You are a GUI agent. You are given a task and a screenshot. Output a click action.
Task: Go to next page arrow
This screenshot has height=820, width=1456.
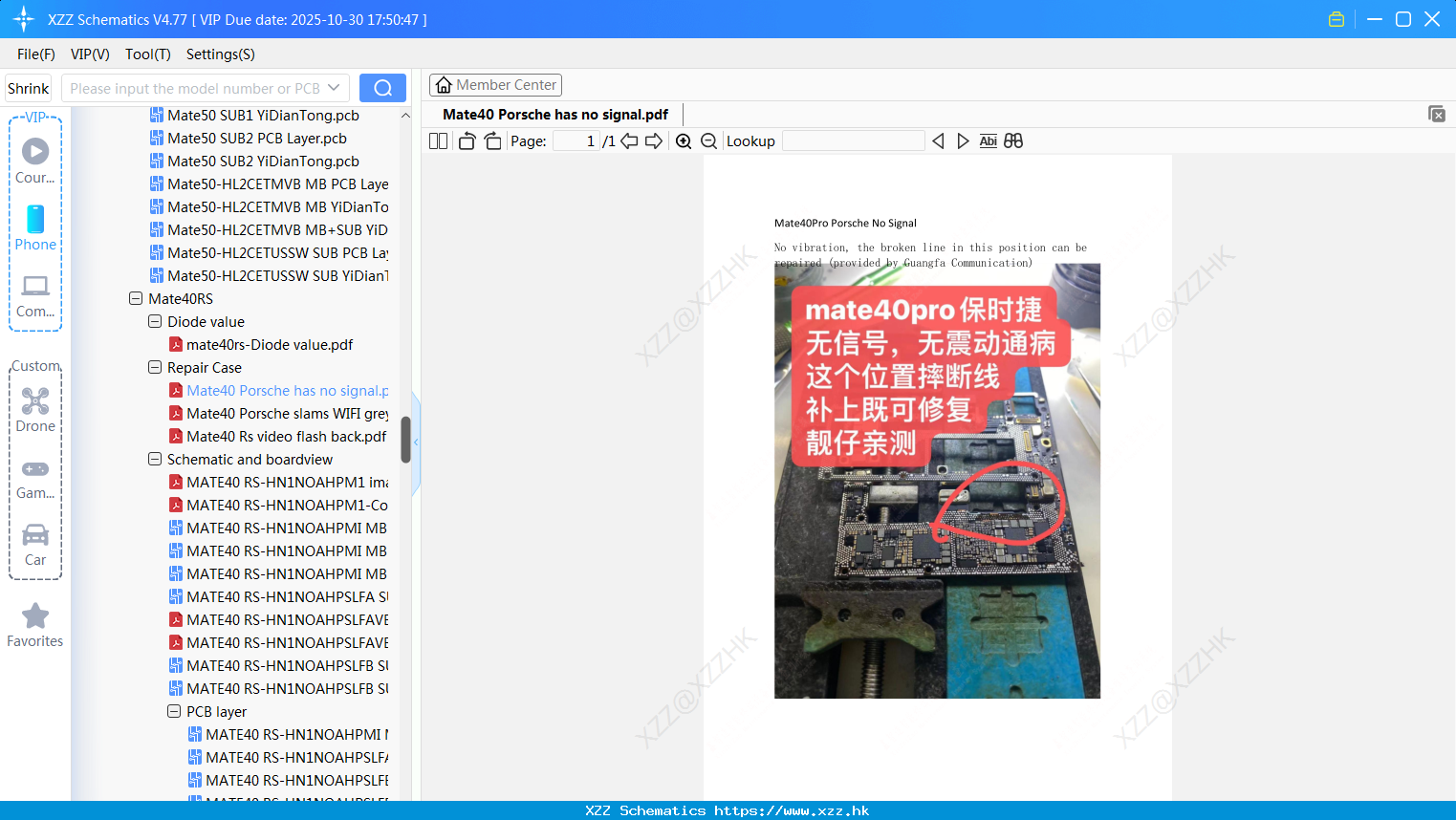click(x=654, y=141)
